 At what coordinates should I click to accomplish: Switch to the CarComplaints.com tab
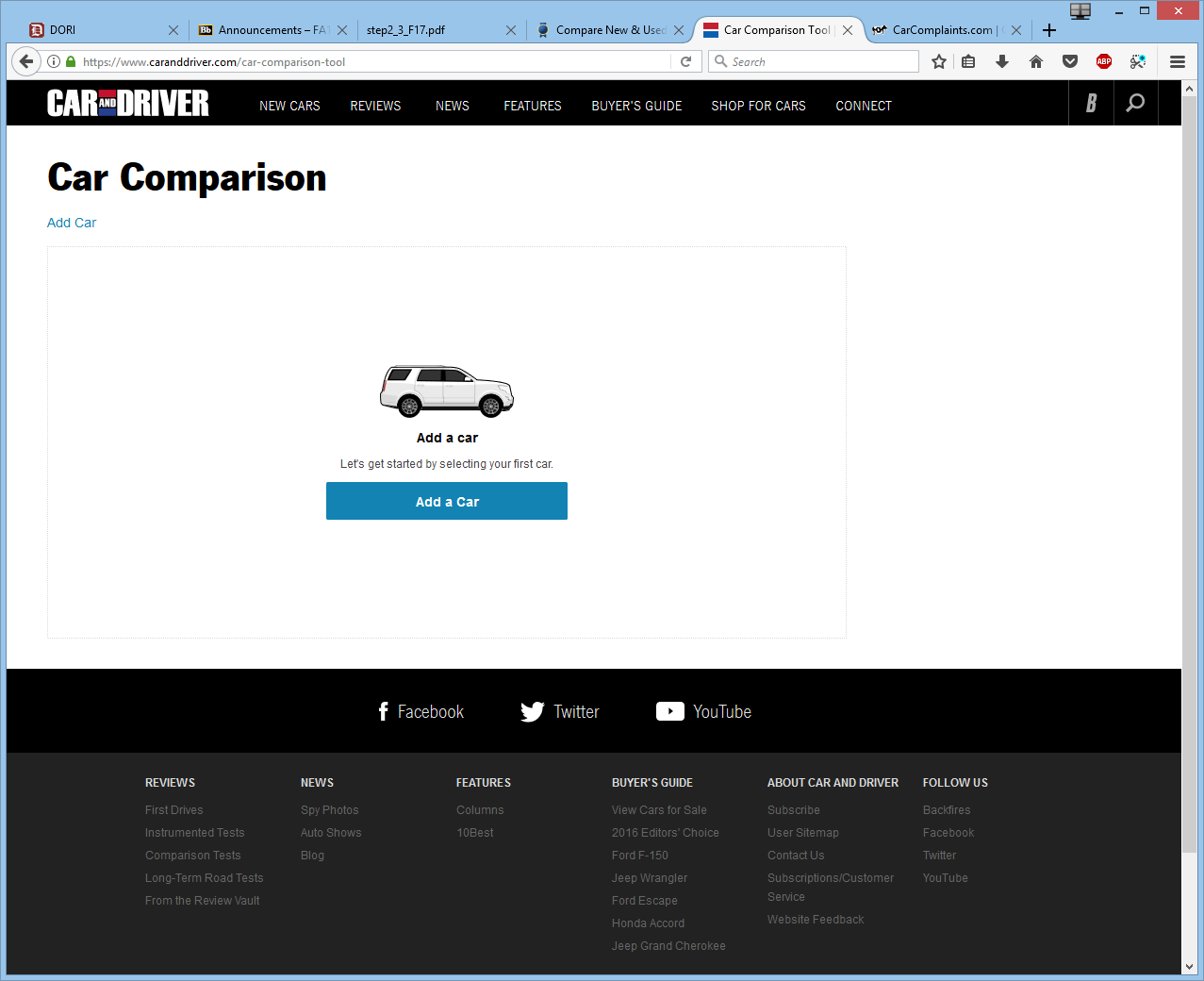pyautogui.click(x=948, y=30)
